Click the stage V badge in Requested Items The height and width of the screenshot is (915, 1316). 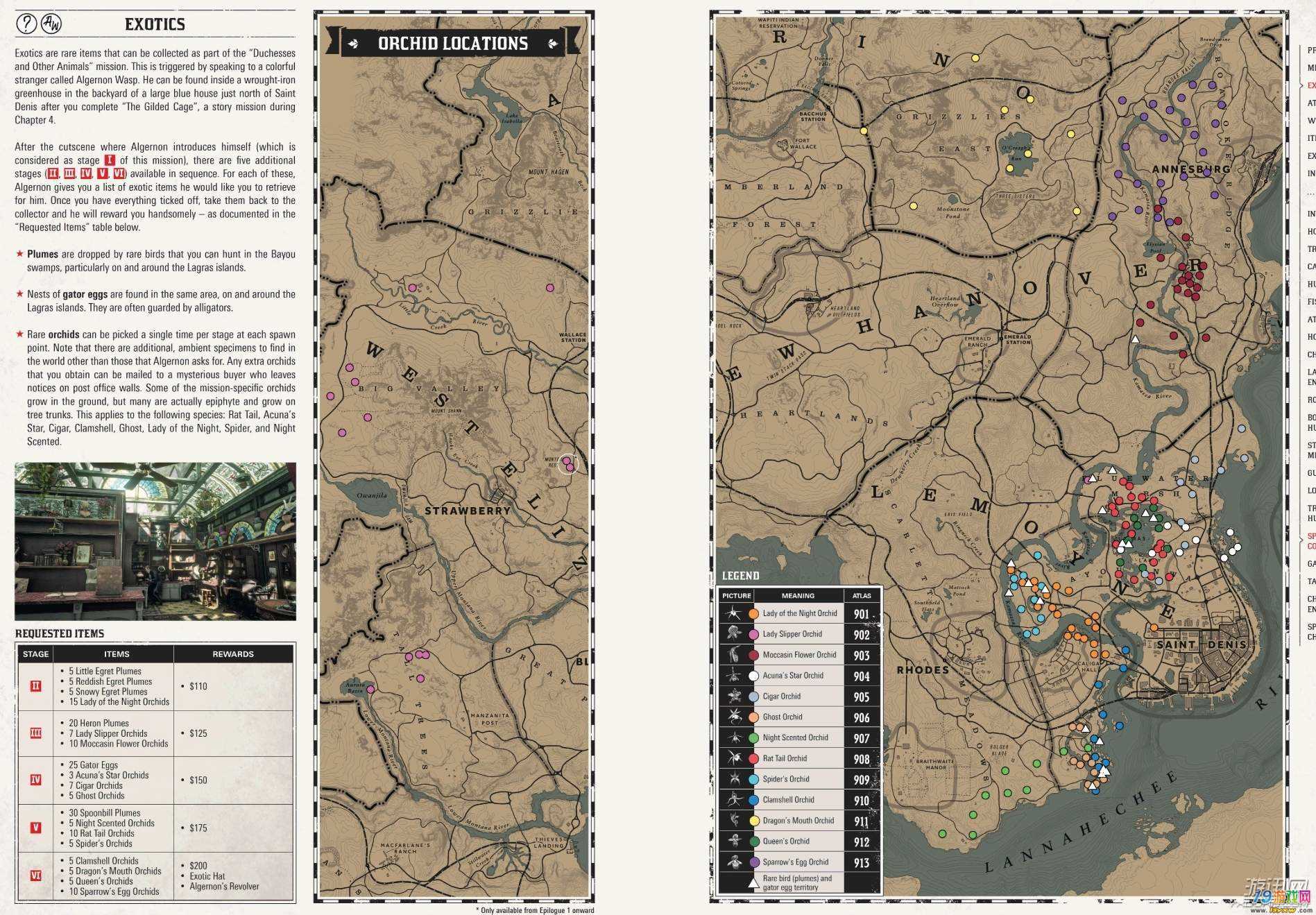click(36, 828)
